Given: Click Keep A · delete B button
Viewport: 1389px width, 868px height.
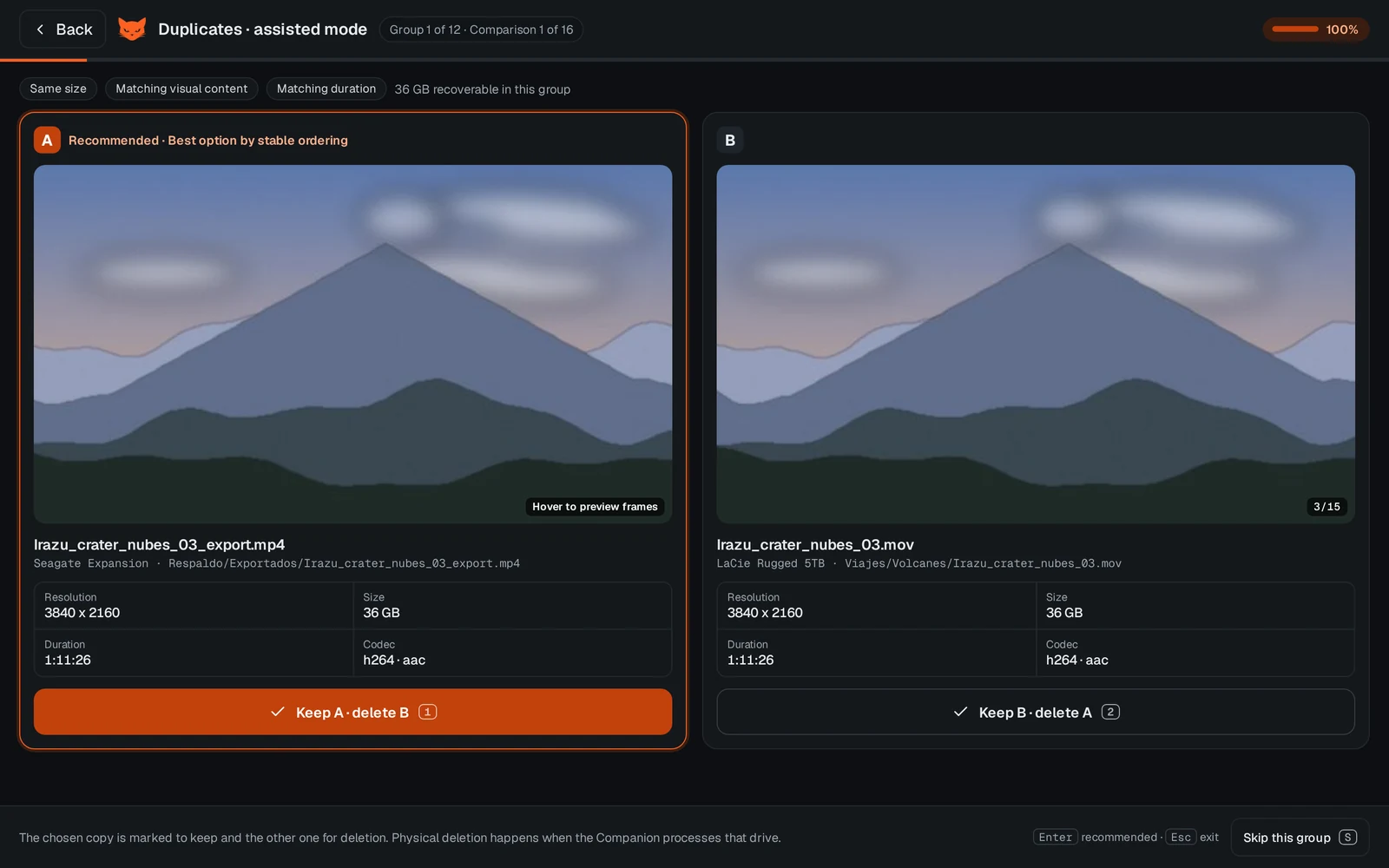Looking at the screenshot, I should 352,712.
